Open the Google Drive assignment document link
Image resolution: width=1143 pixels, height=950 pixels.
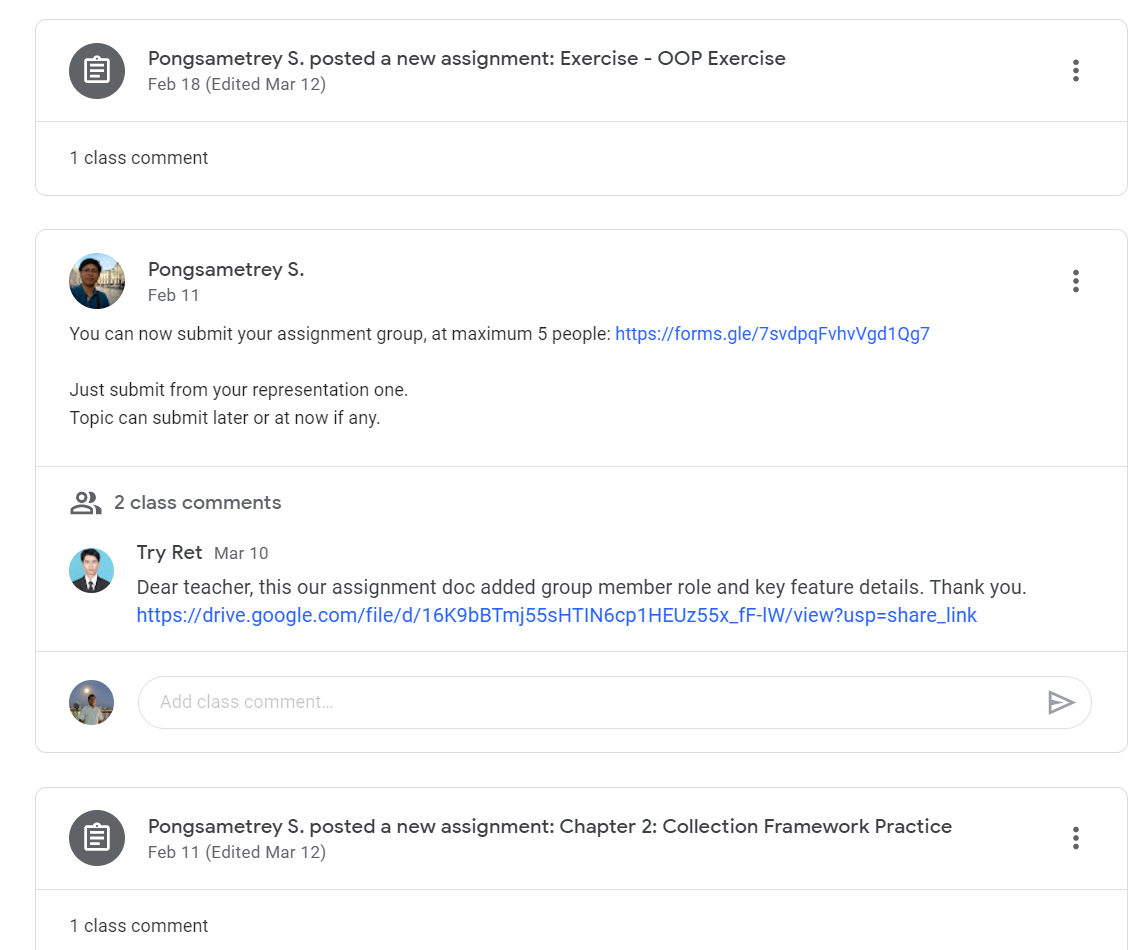pos(555,615)
